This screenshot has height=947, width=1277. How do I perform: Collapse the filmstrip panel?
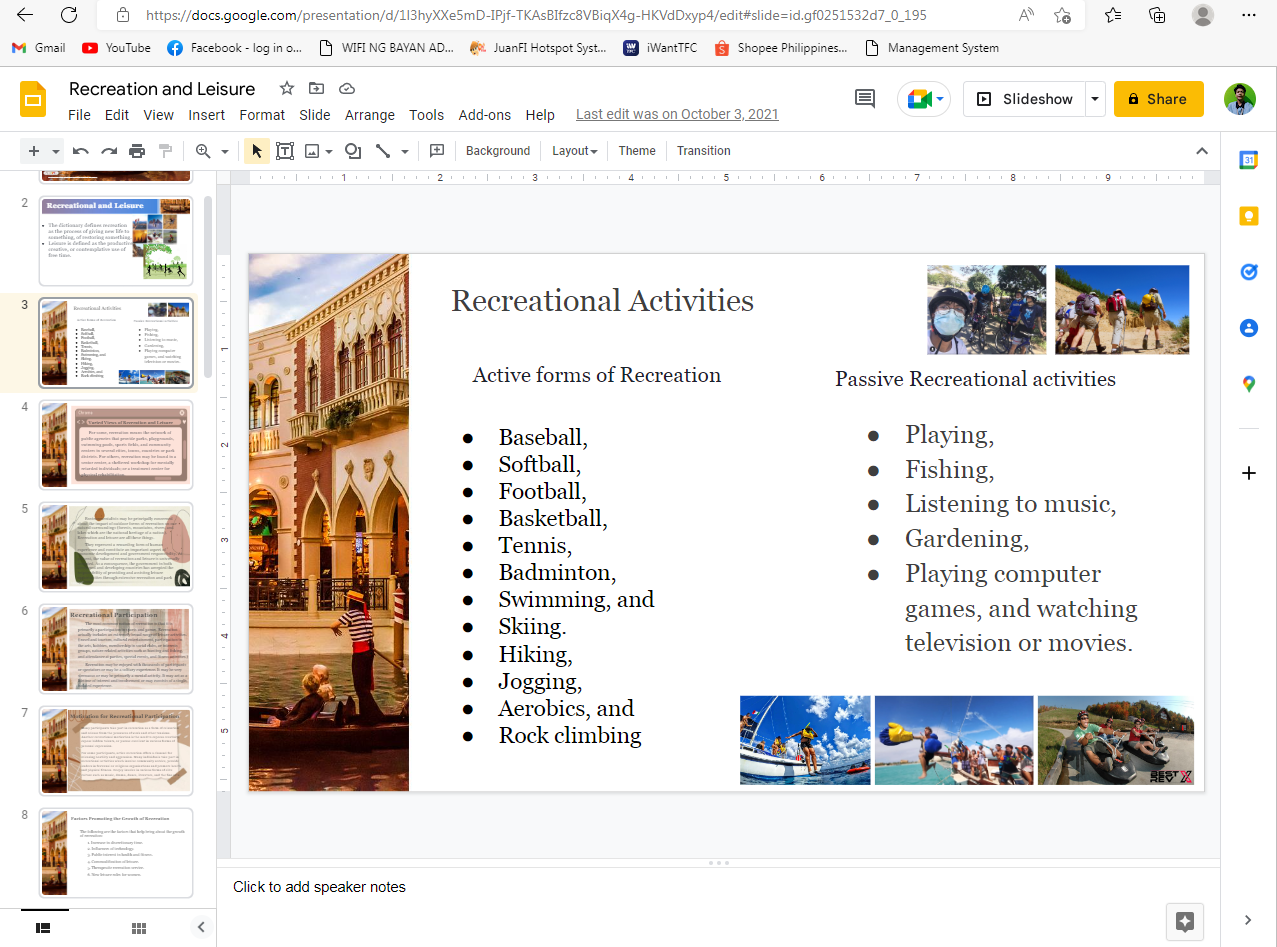pos(201,928)
